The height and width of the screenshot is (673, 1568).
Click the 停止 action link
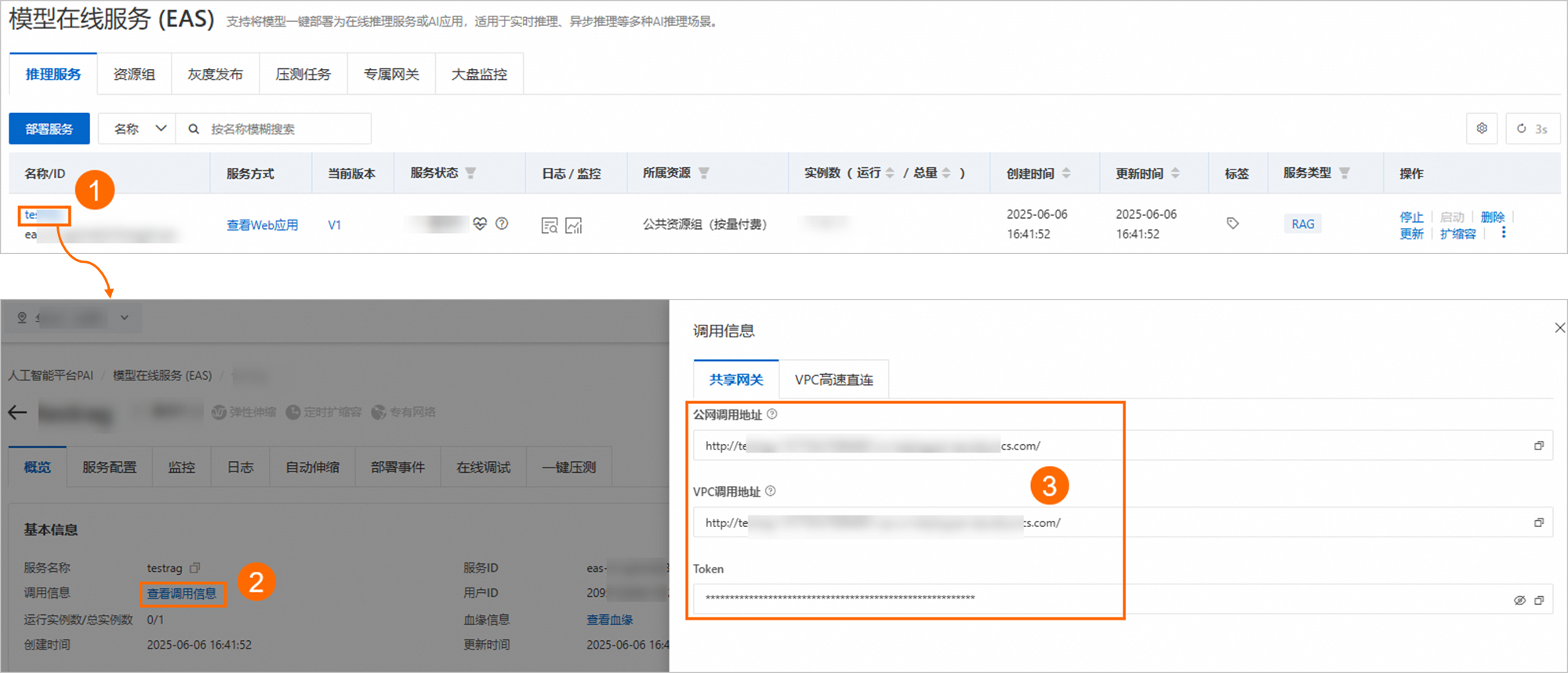click(x=1411, y=216)
